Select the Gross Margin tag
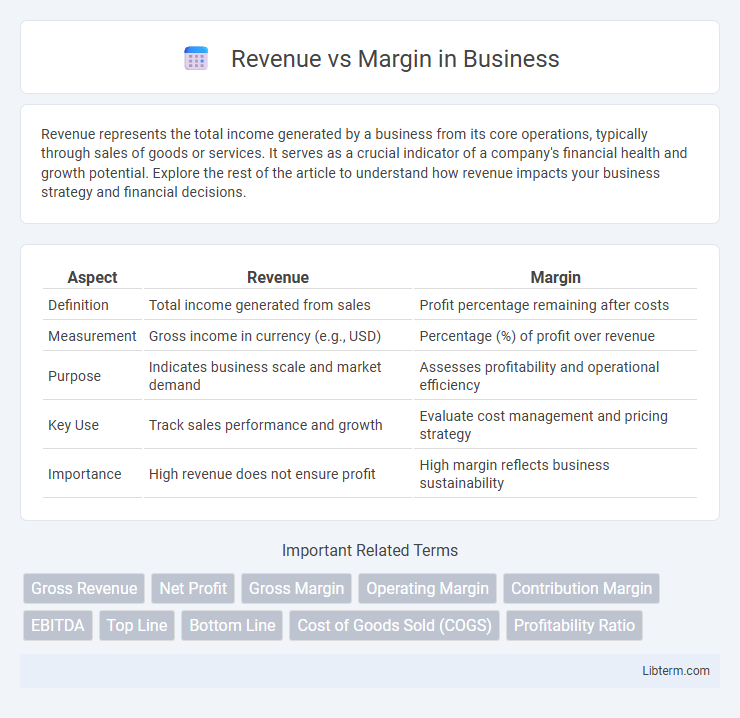The image size is (740, 718). (296, 588)
